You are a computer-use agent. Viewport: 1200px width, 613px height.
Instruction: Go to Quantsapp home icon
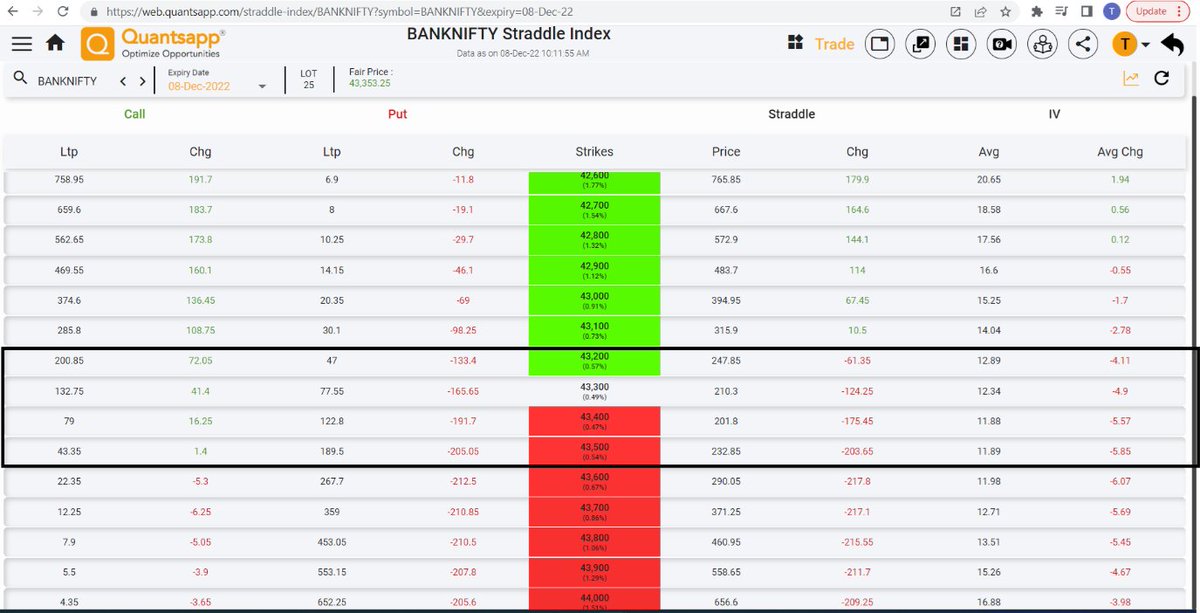click(x=56, y=44)
